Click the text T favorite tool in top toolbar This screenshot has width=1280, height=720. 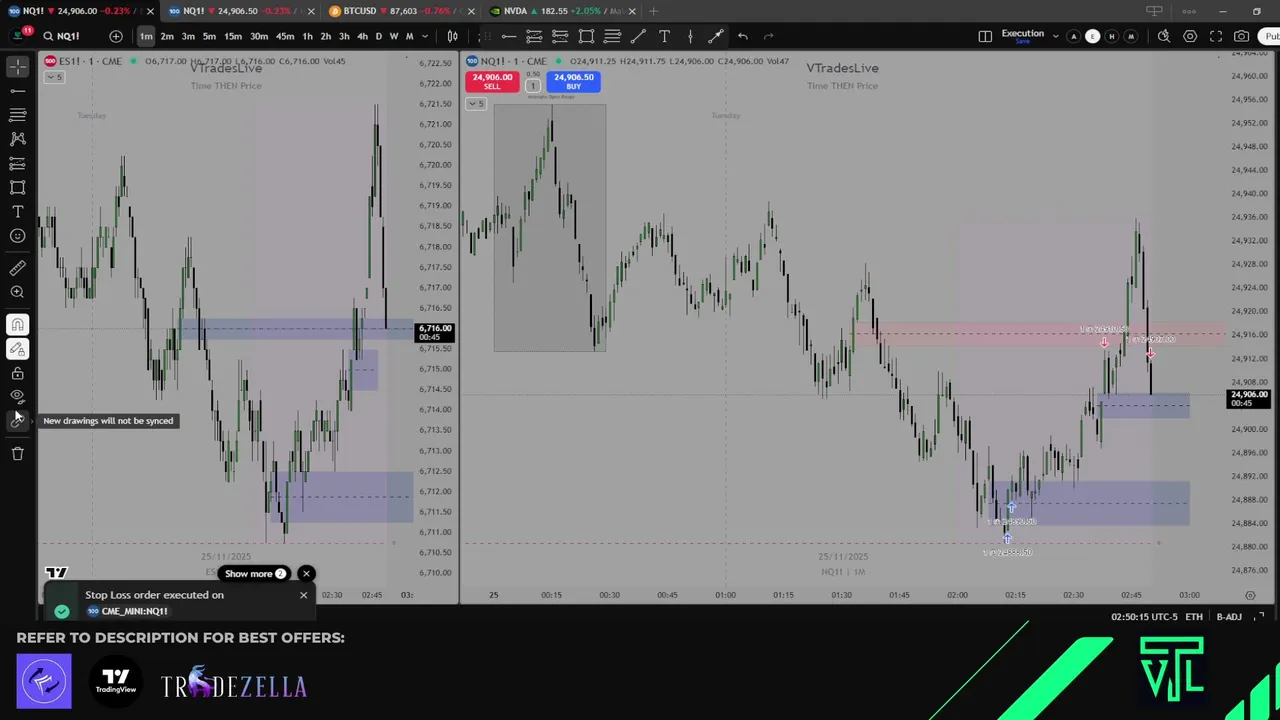click(x=664, y=36)
